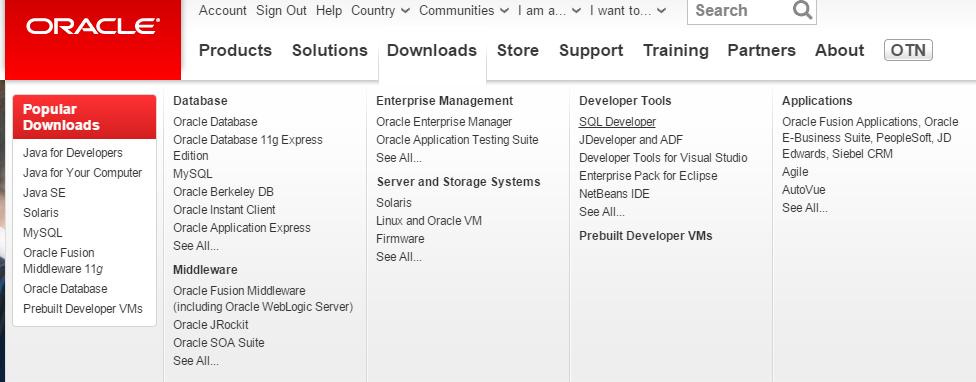Open Oracle Fusion Middleware including WebLogic

pyautogui.click(x=263, y=299)
